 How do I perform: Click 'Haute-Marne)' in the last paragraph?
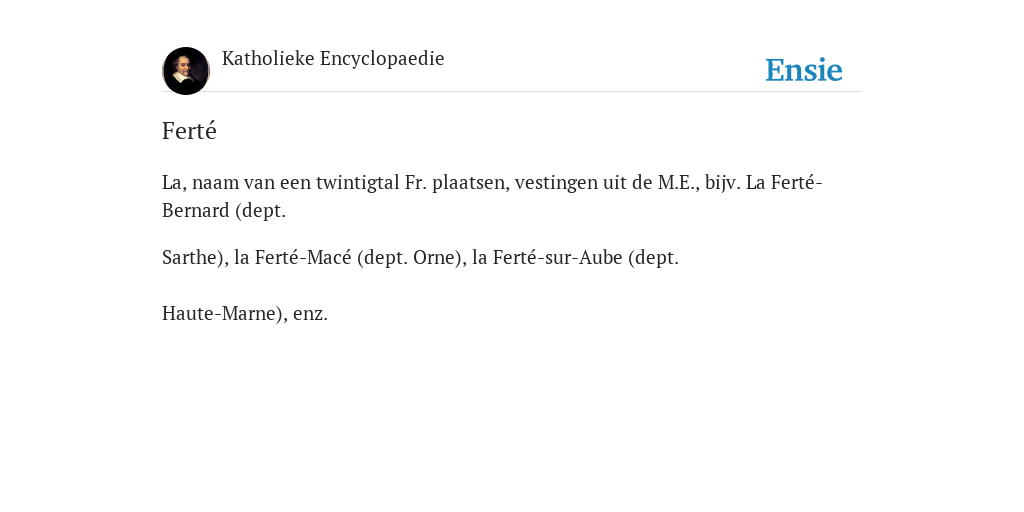[x=225, y=313]
